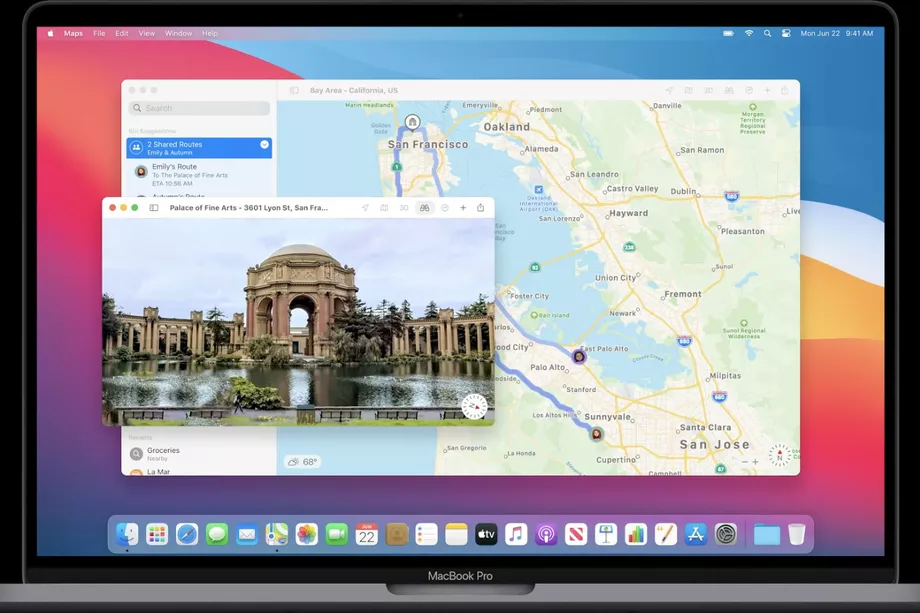Click the location arrow in Palace of Fine Arts window
This screenshot has height=613, width=920.
365,208
